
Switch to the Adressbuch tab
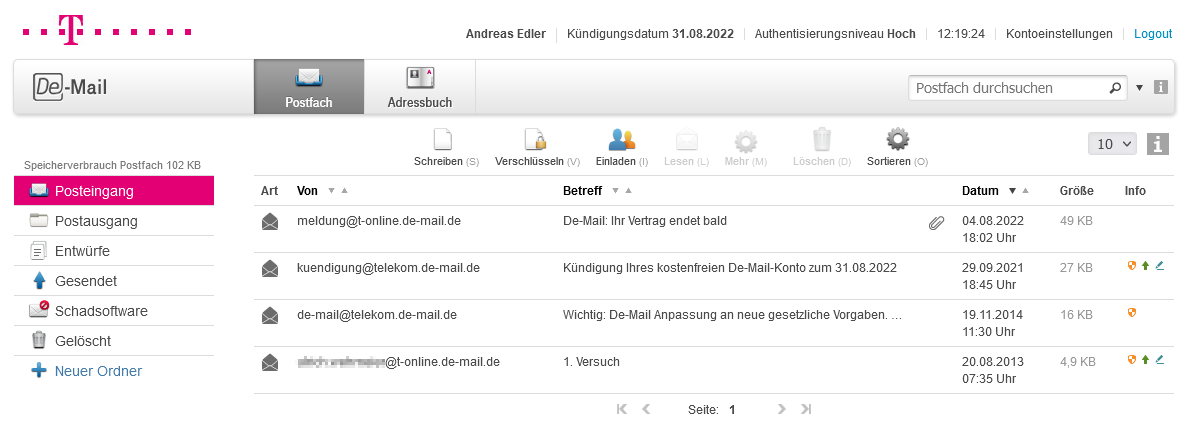pyautogui.click(x=419, y=87)
